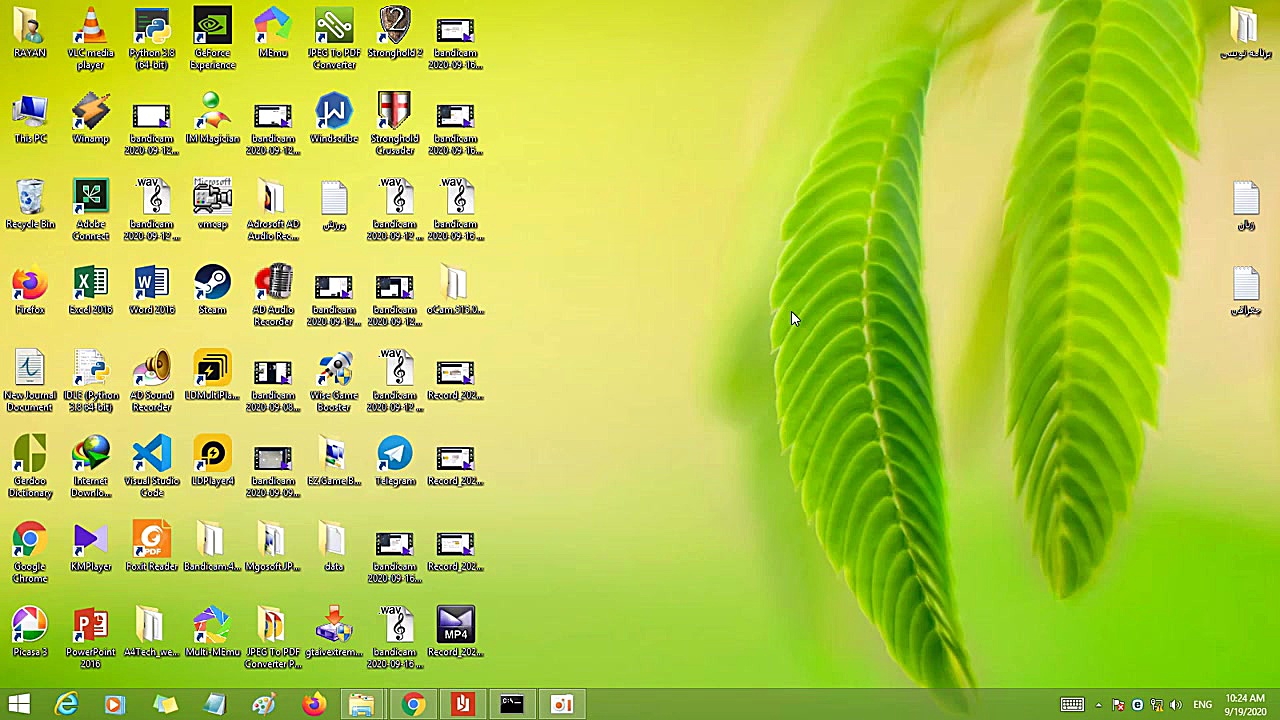Open This PC desktop icon
The height and width of the screenshot is (720, 1280).
tap(30, 120)
